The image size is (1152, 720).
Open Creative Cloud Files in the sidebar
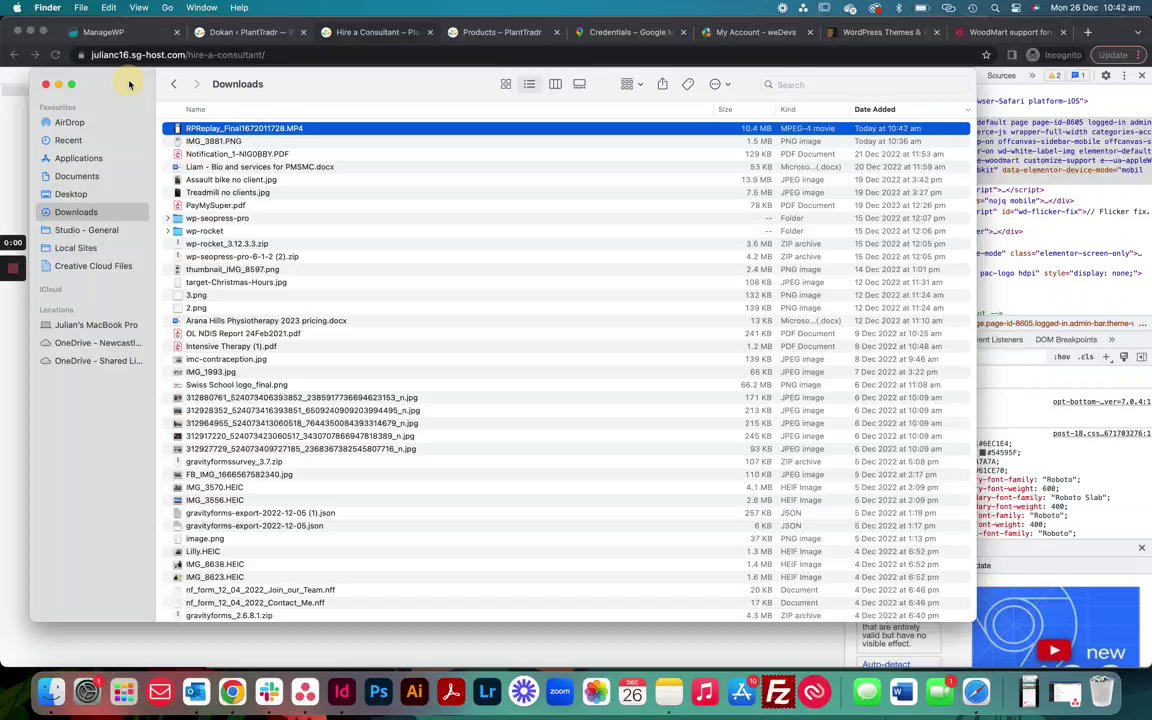tap(93, 266)
